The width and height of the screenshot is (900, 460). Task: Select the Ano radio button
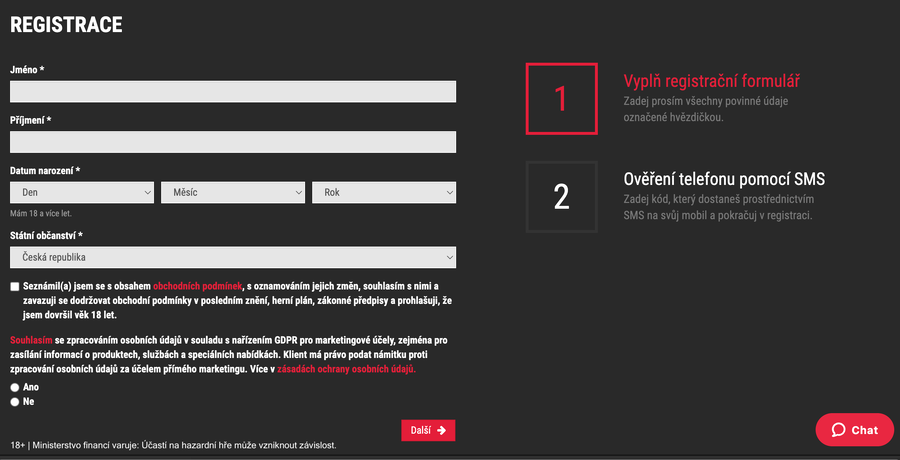tap(15, 386)
